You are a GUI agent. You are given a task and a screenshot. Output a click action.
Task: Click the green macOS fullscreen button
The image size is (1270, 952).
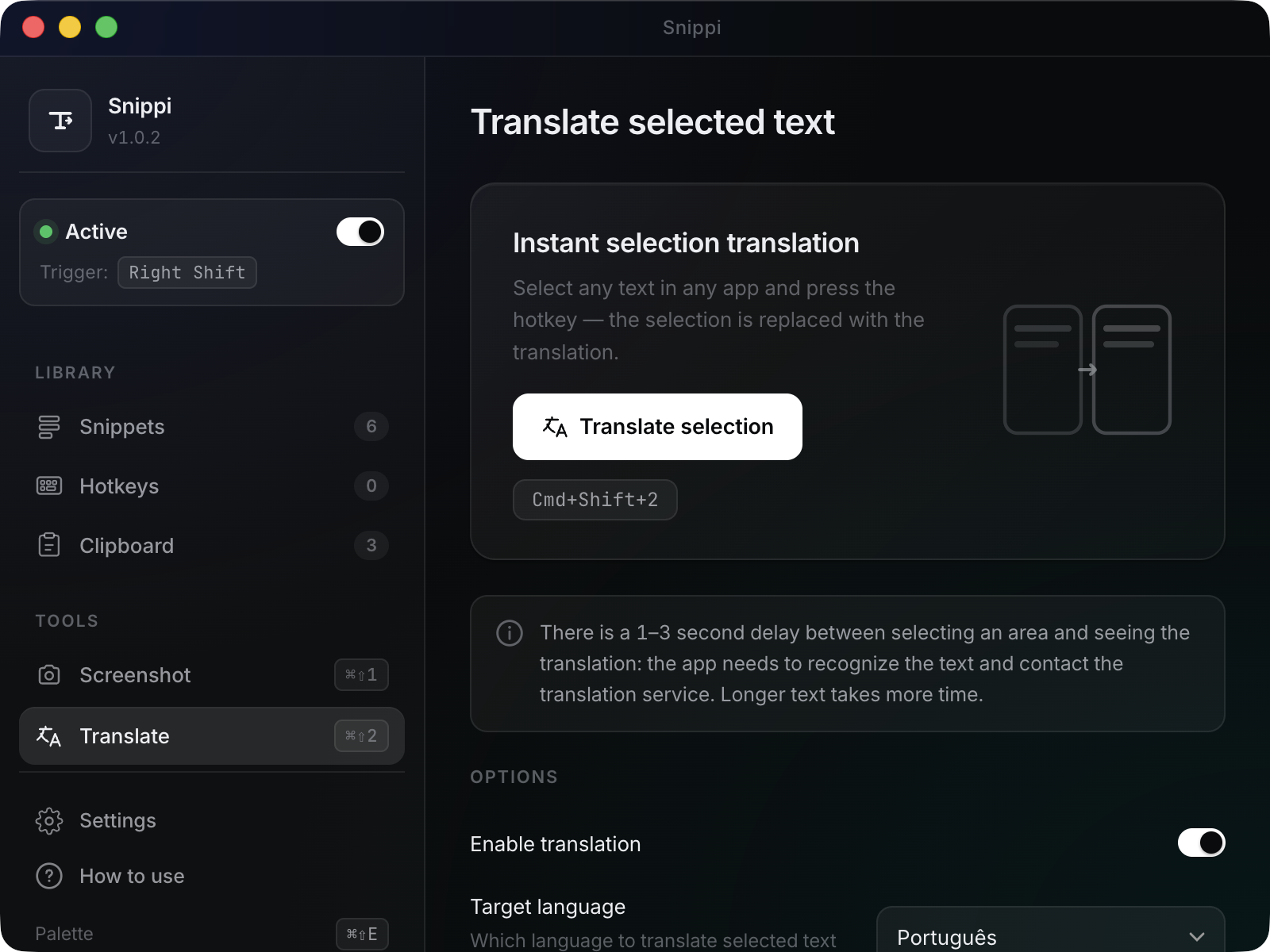pos(106,27)
